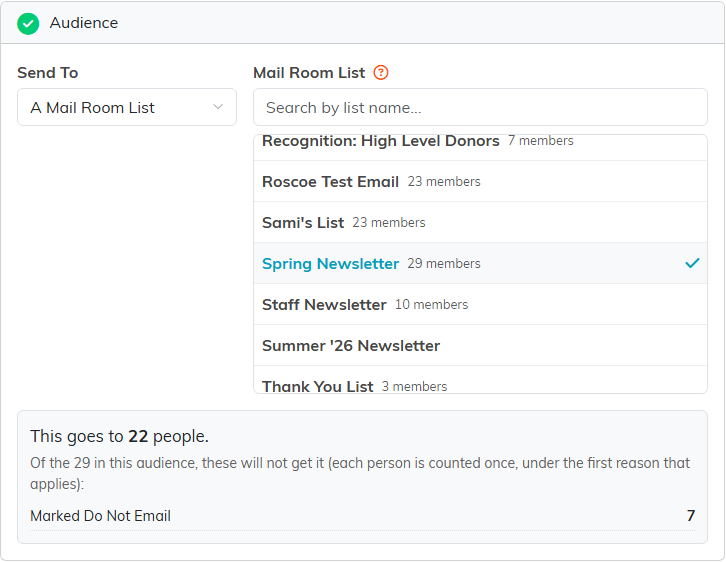This screenshot has width=726, height=562.
Task: Select the Spring Newsletter list row
Action: (480, 263)
